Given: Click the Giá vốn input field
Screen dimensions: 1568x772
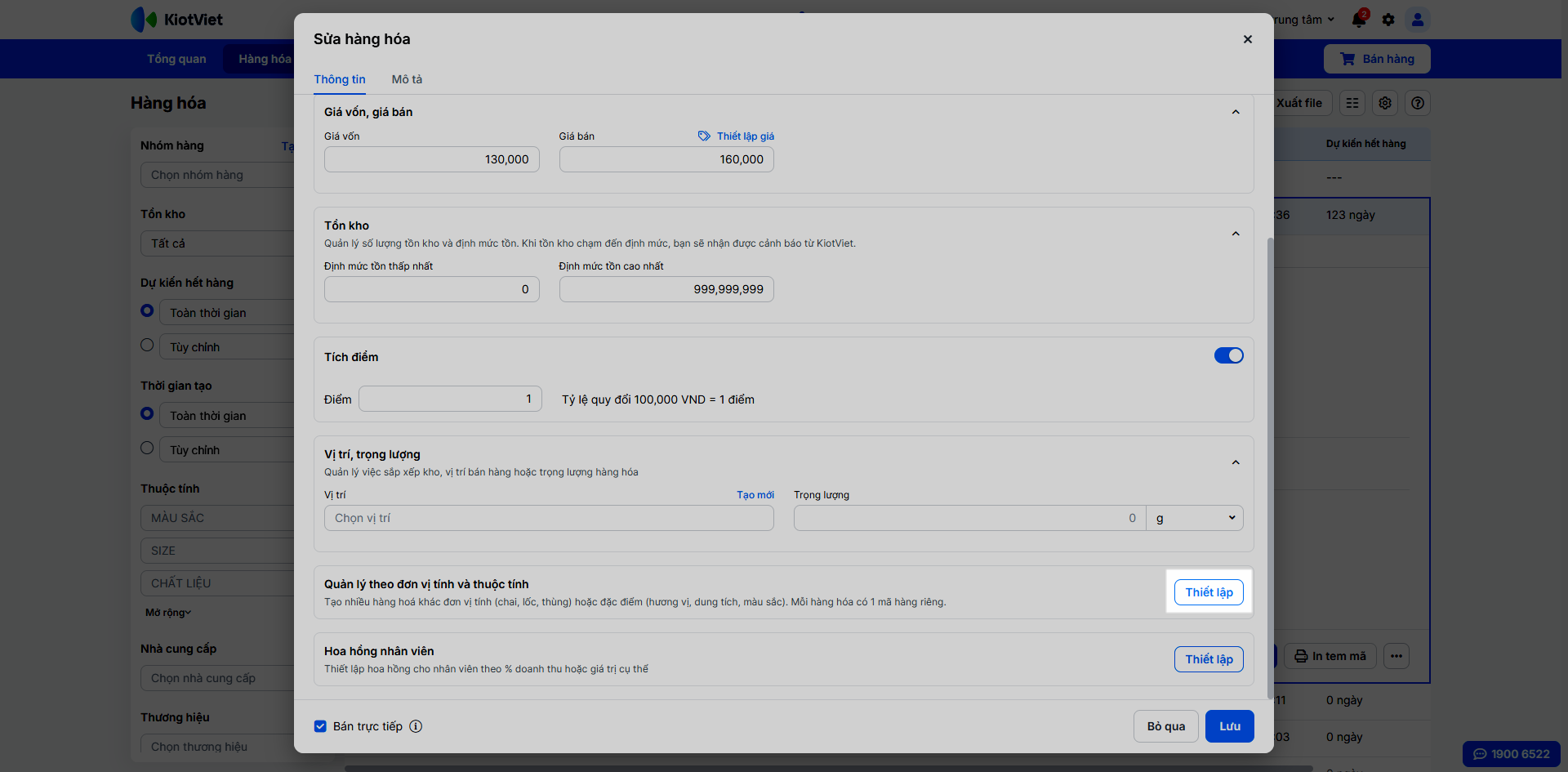Looking at the screenshot, I should [431, 159].
